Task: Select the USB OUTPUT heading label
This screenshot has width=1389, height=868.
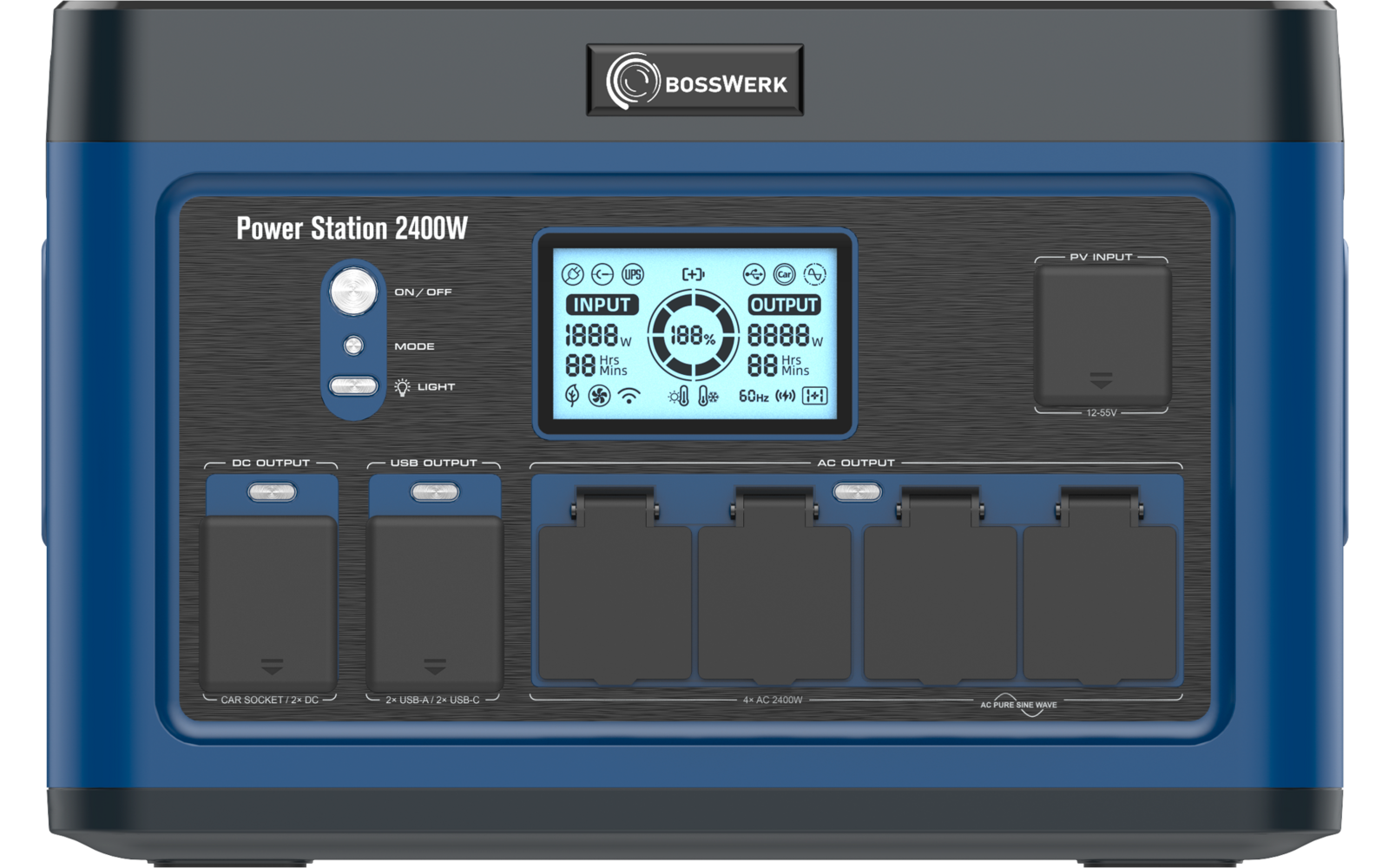Action: coord(433,463)
